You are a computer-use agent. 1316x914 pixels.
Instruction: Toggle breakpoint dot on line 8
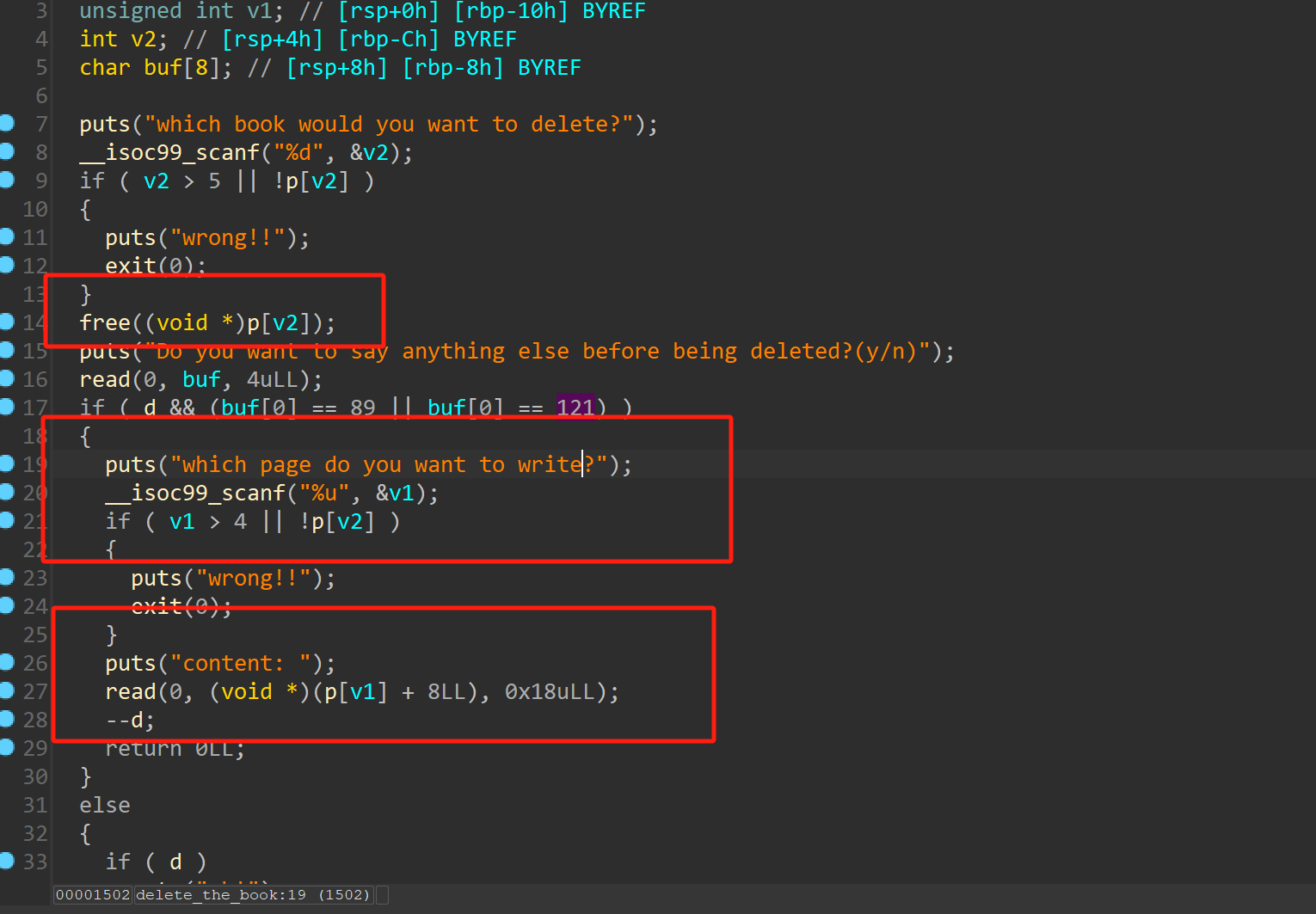pyautogui.click(x=7, y=151)
